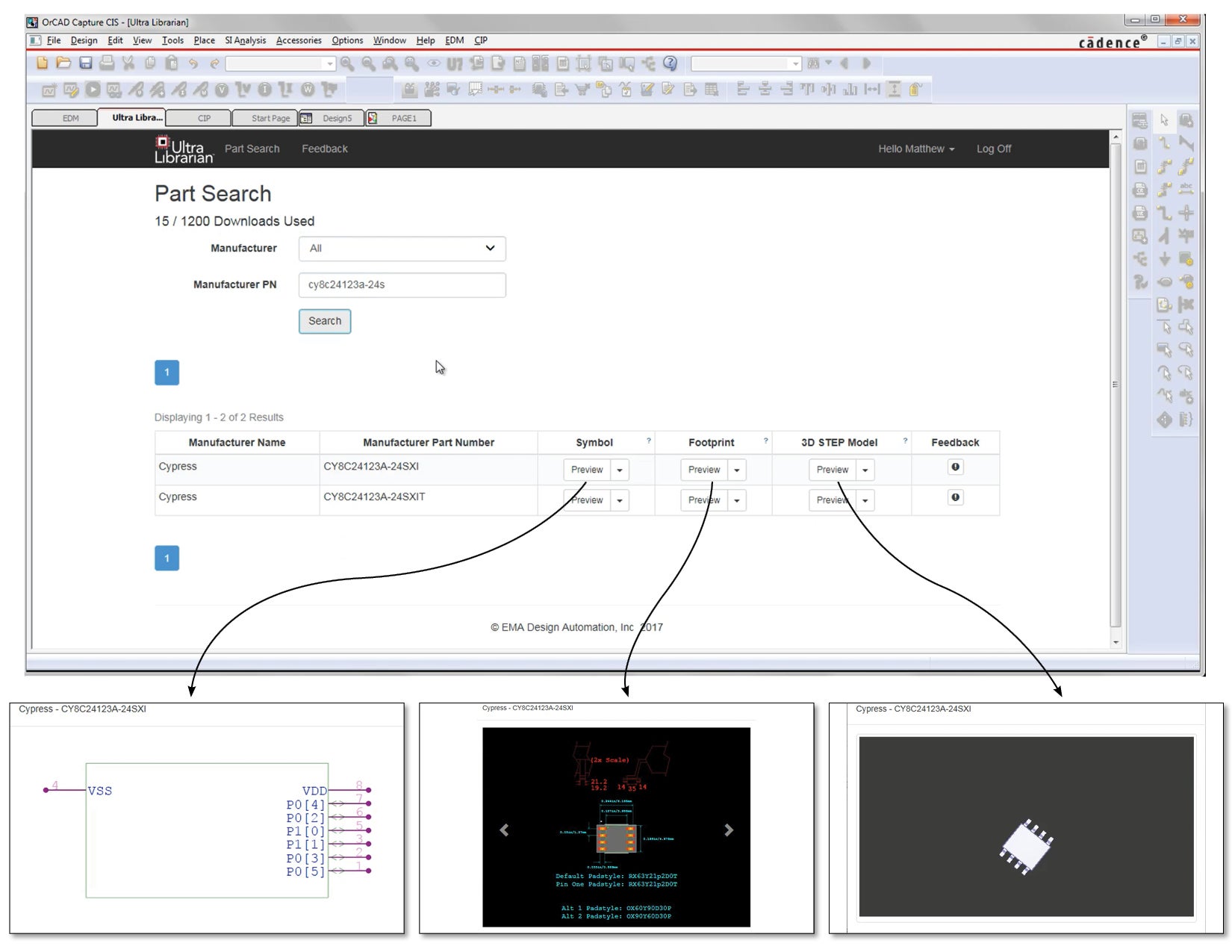Select the Place No Connect X tool
The width and height of the screenshot is (1232, 952).
tap(1186, 304)
